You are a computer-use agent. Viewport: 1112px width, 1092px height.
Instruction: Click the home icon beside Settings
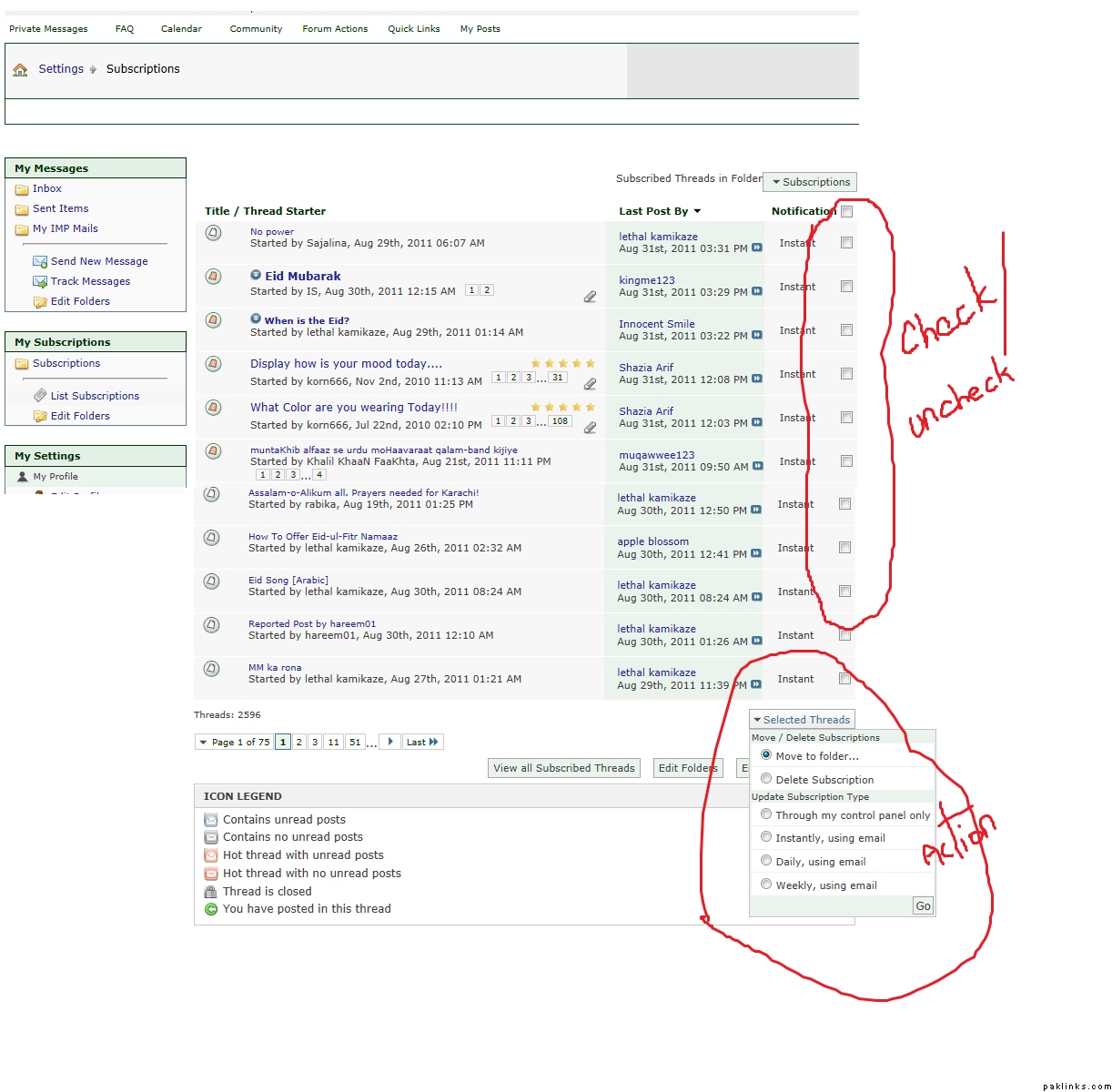pyautogui.click(x=20, y=69)
